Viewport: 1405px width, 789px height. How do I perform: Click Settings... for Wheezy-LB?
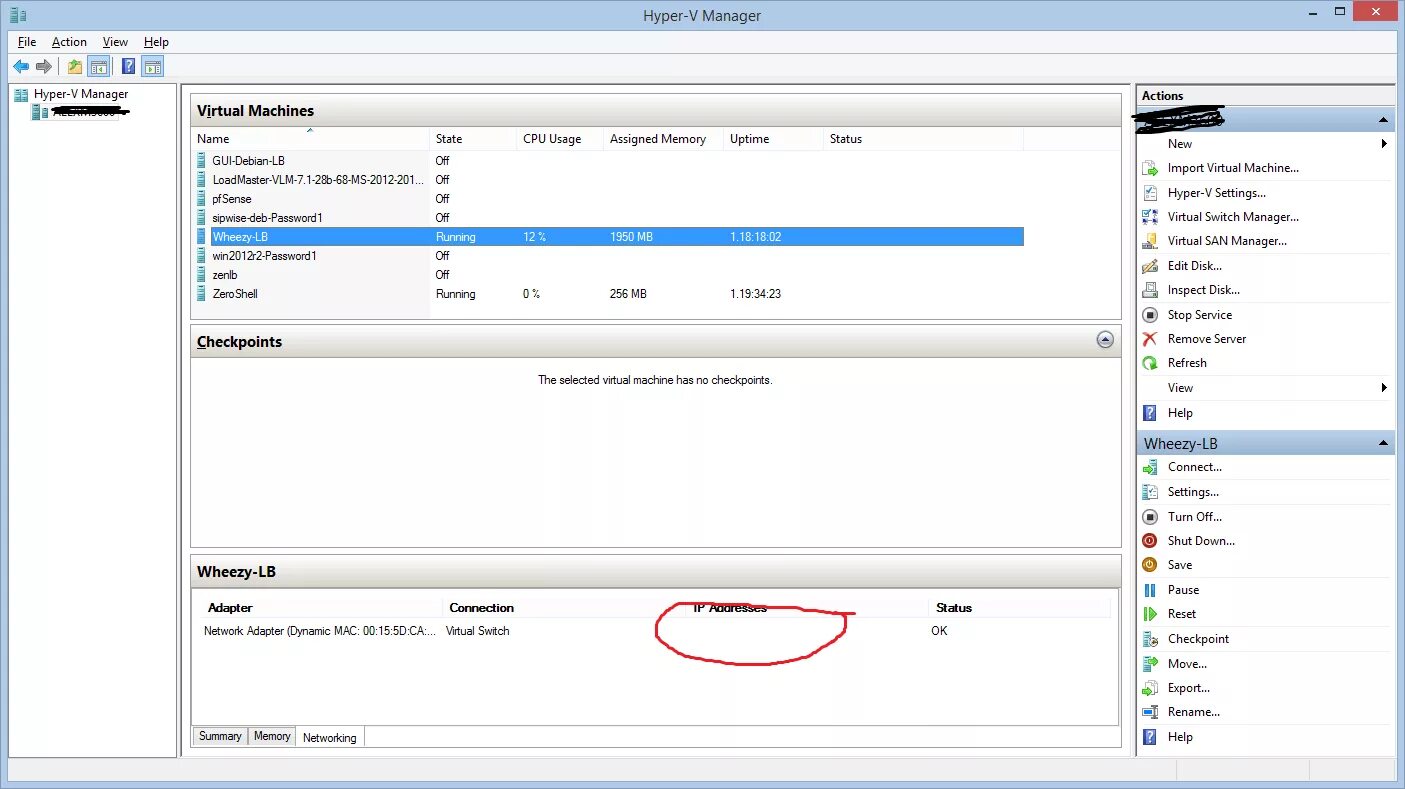[1193, 492]
